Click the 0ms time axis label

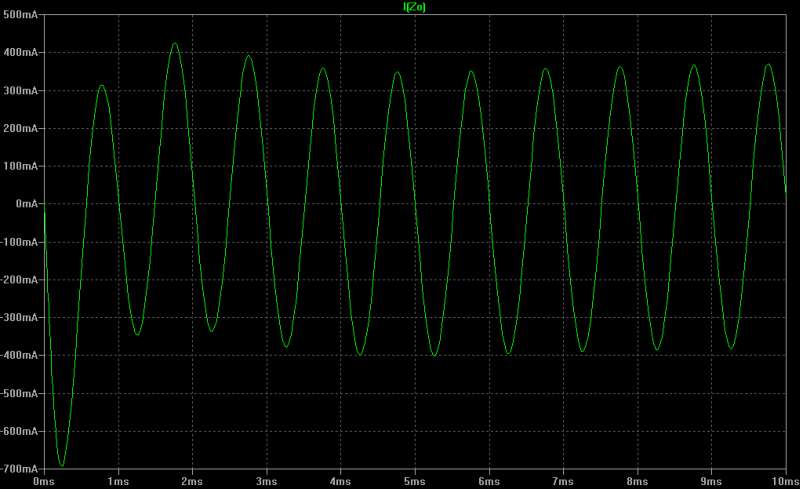[x=44, y=481]
